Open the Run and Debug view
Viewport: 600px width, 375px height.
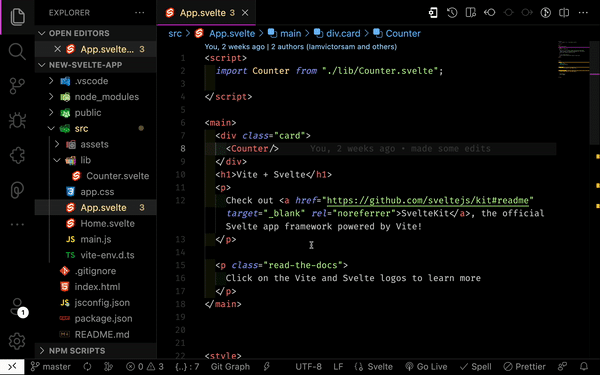pyautogui.click(x=17, y=121)
